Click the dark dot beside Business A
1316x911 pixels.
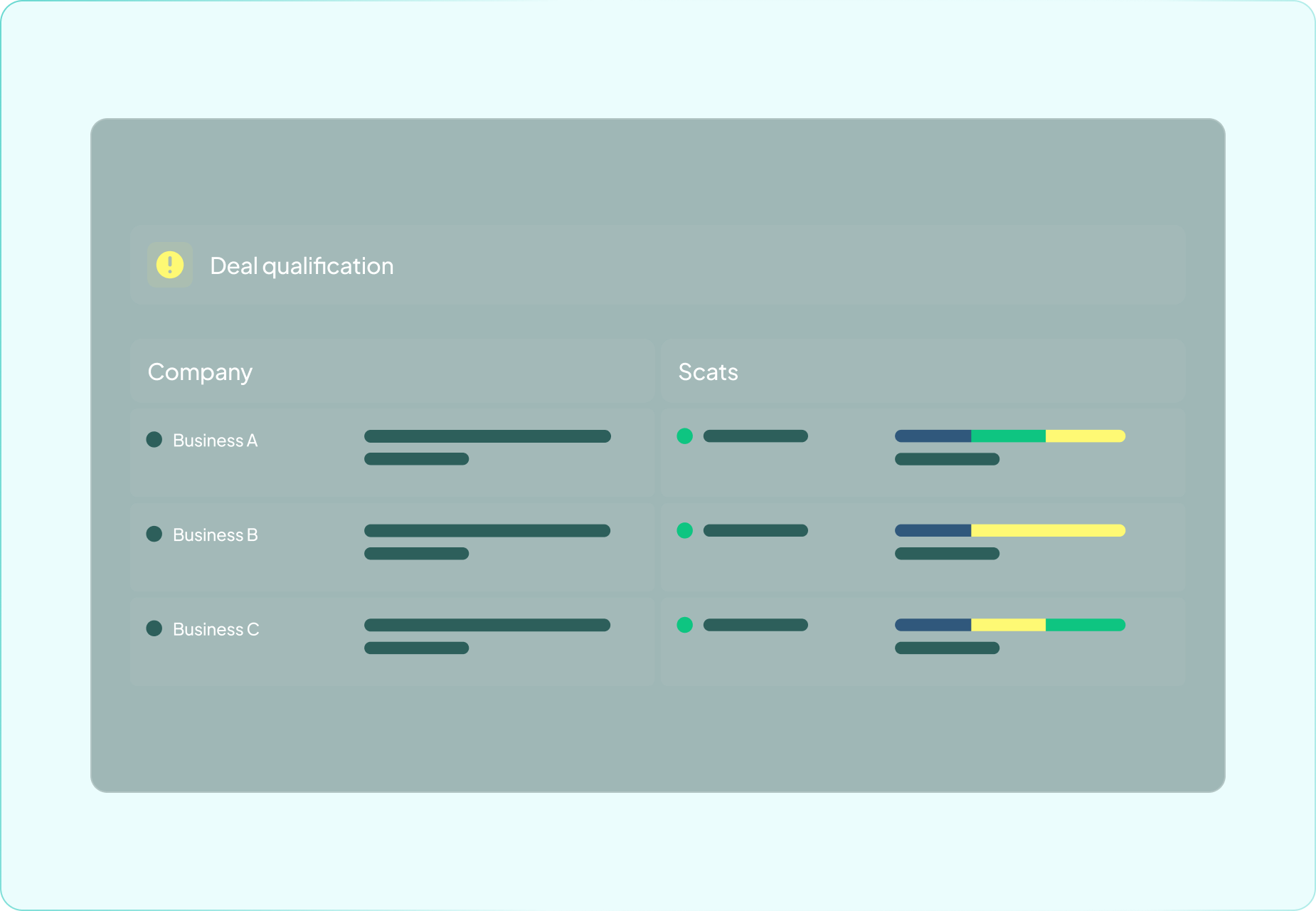coord(154,440)
